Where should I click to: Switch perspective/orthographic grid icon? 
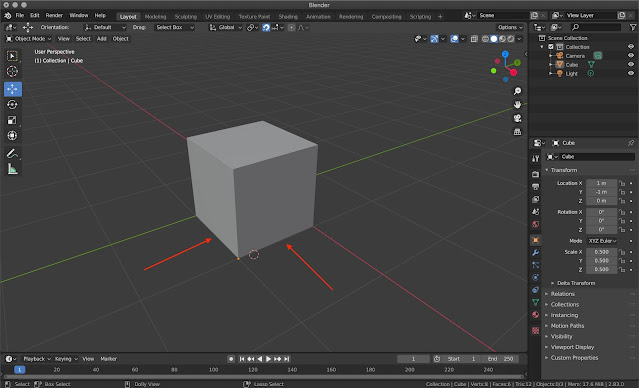pyautogui.click(x=517, y=132)
